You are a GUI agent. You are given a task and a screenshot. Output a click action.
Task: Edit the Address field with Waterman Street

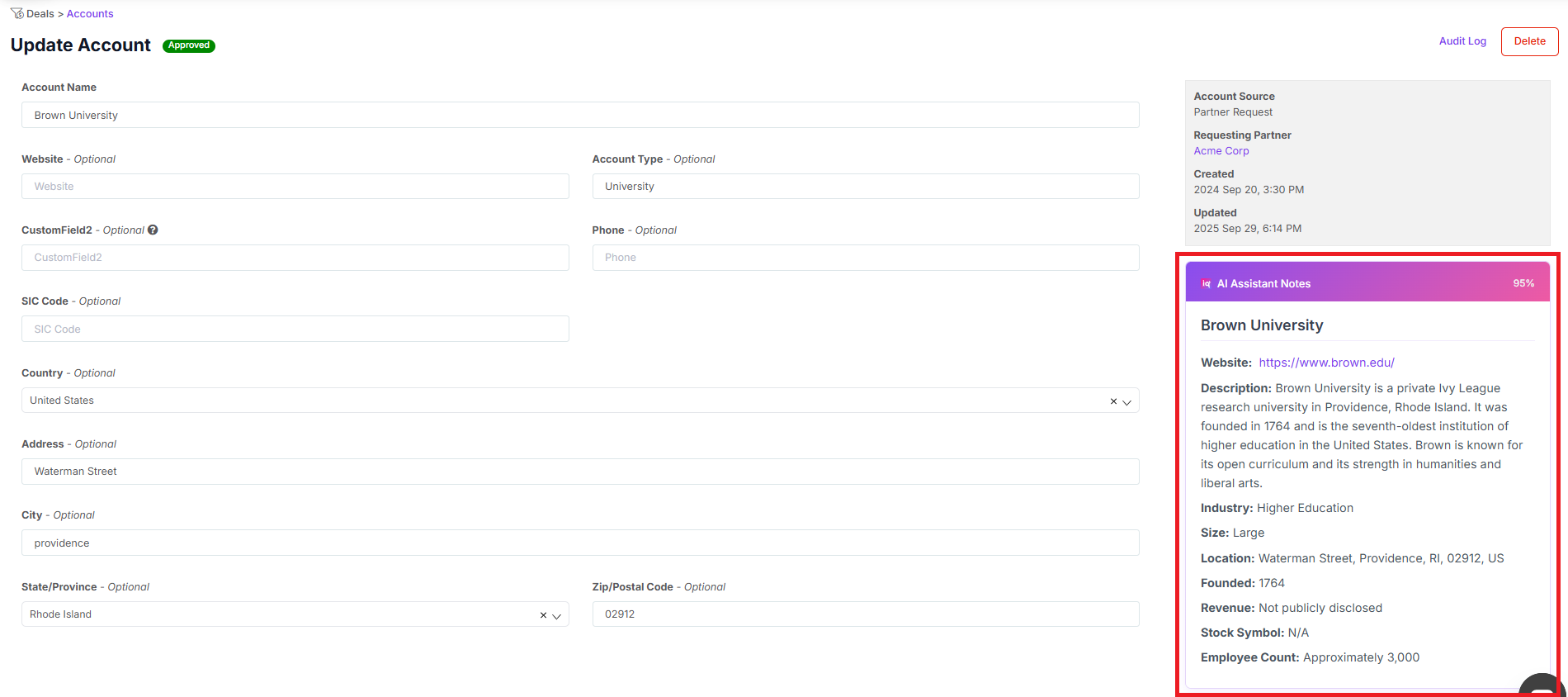pyautogui.click(x=580, y=472)
